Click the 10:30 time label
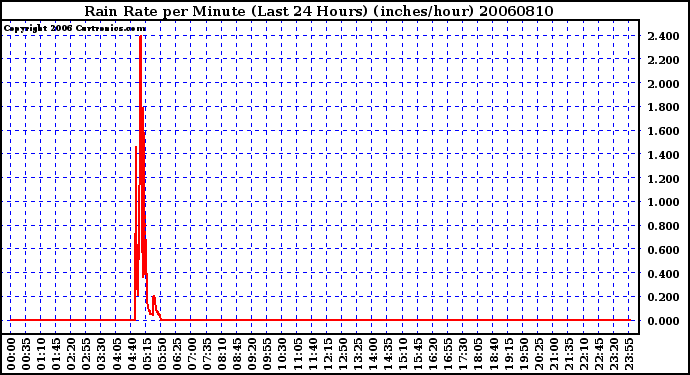690x375 pixels. click(x=282, y=354)
